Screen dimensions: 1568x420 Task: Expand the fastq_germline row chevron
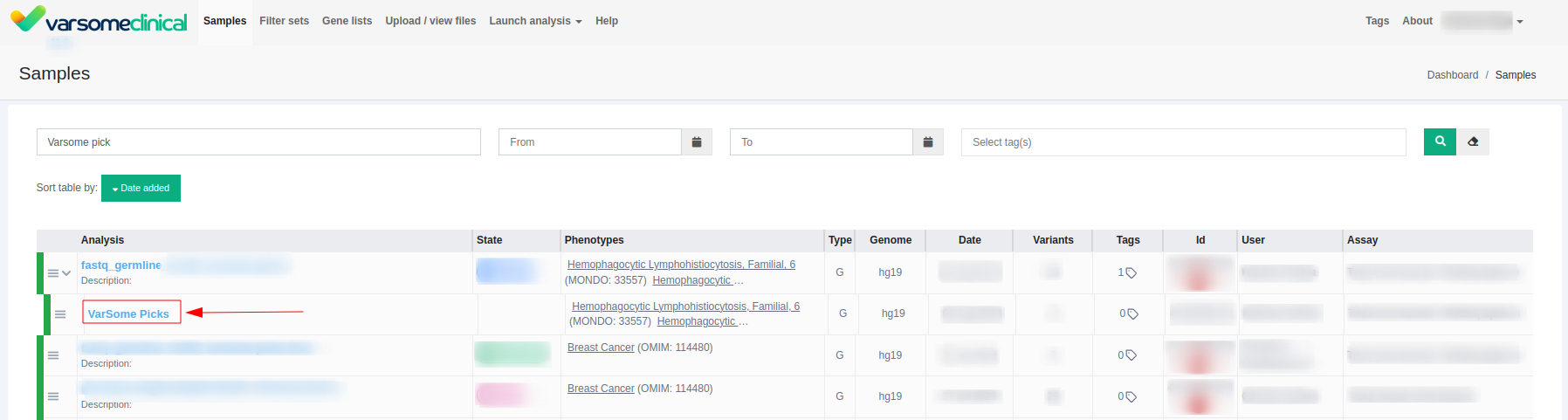(66, 273)
